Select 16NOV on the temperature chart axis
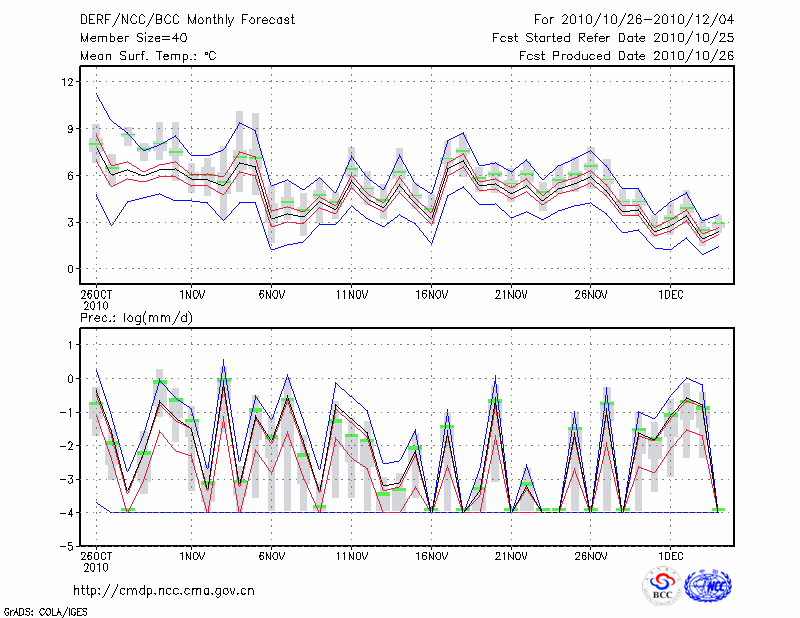Viewport: 800px width, 618px height. click(430, 295)
